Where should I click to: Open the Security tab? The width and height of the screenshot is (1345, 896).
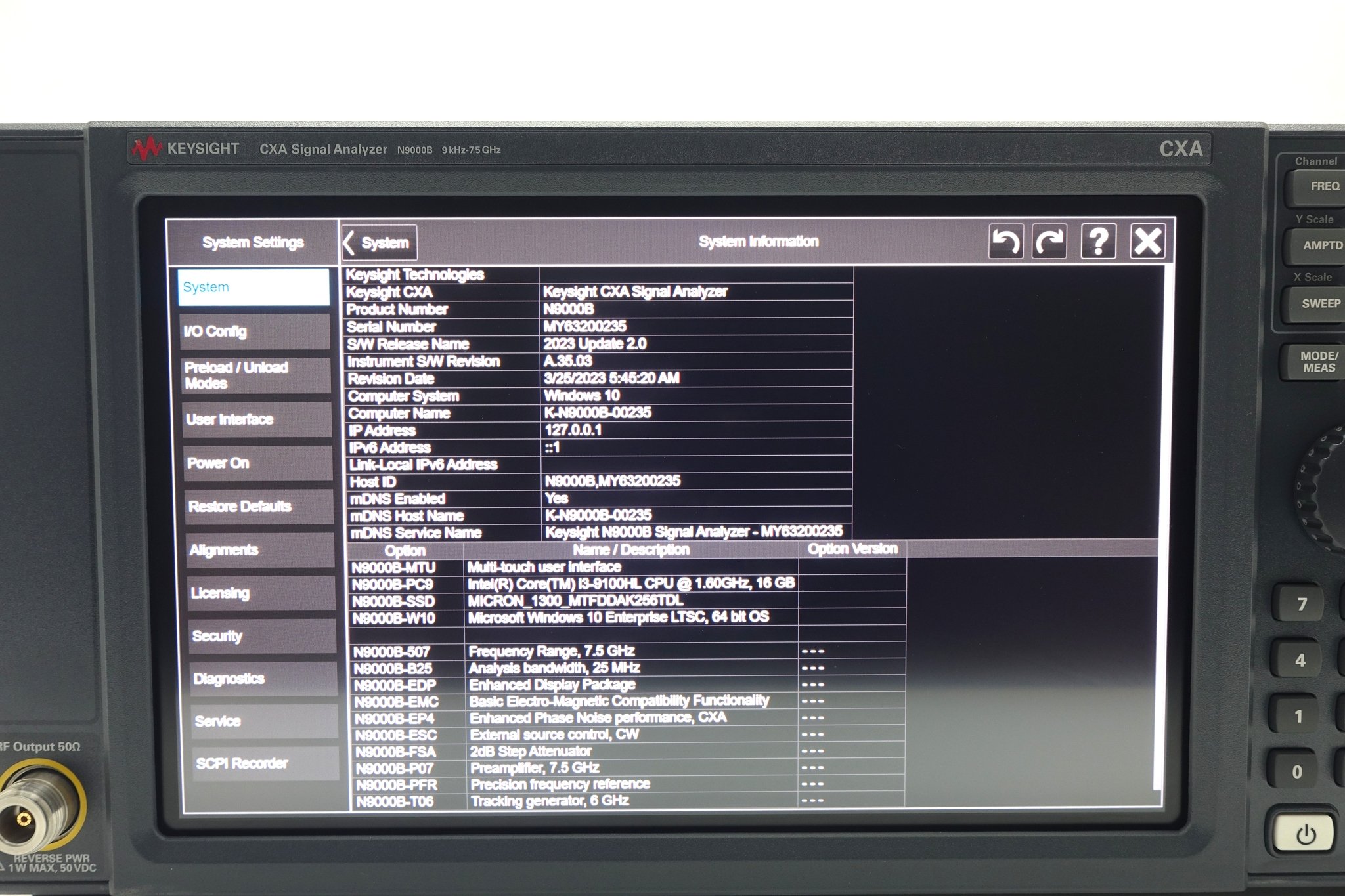click(263, 635)
